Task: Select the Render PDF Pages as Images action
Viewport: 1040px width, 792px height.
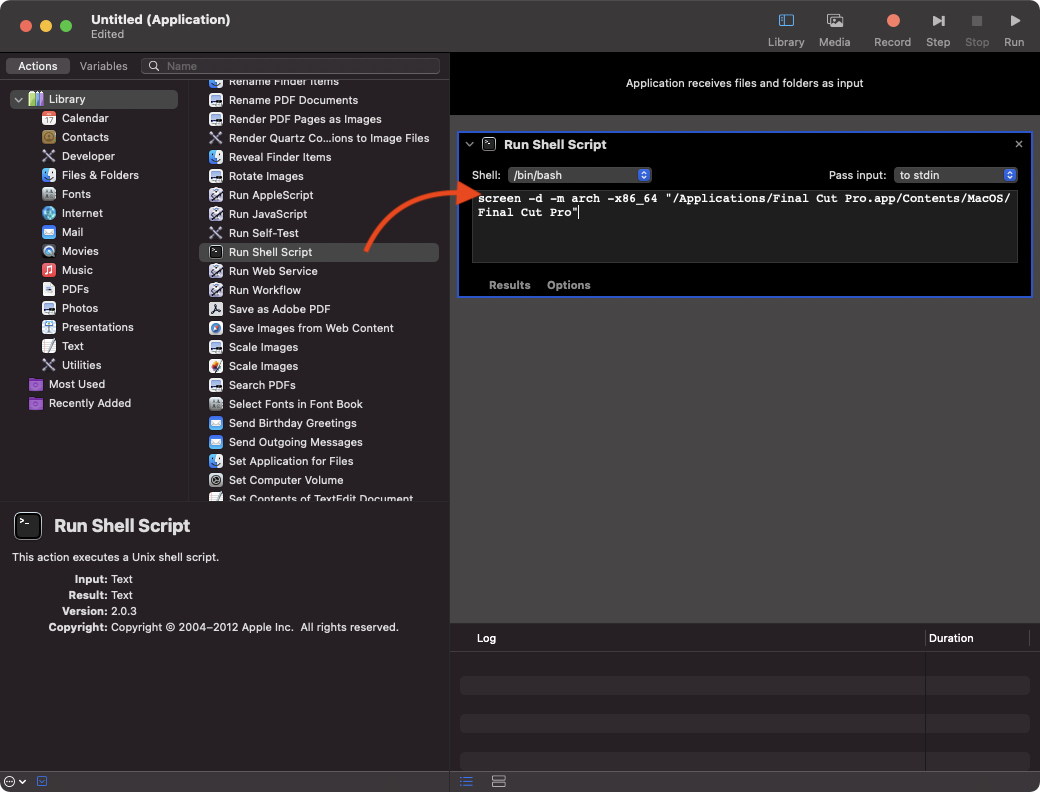Action: 305,119
